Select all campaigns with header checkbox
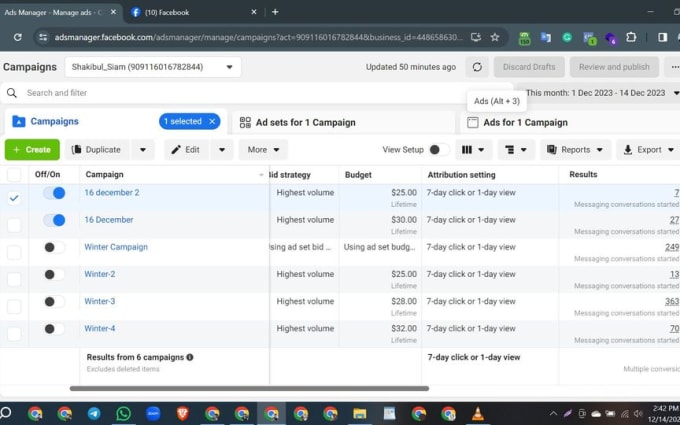 click(x=14, y=175)
